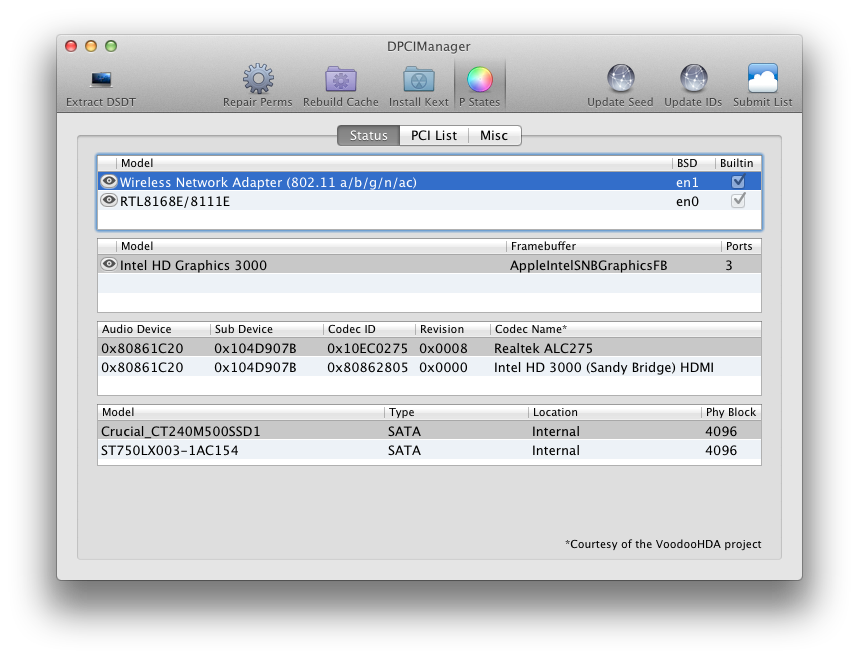Screen dimensions: 859x659
Task: Click the Update IDs globe icon
Action: [694, 80]
